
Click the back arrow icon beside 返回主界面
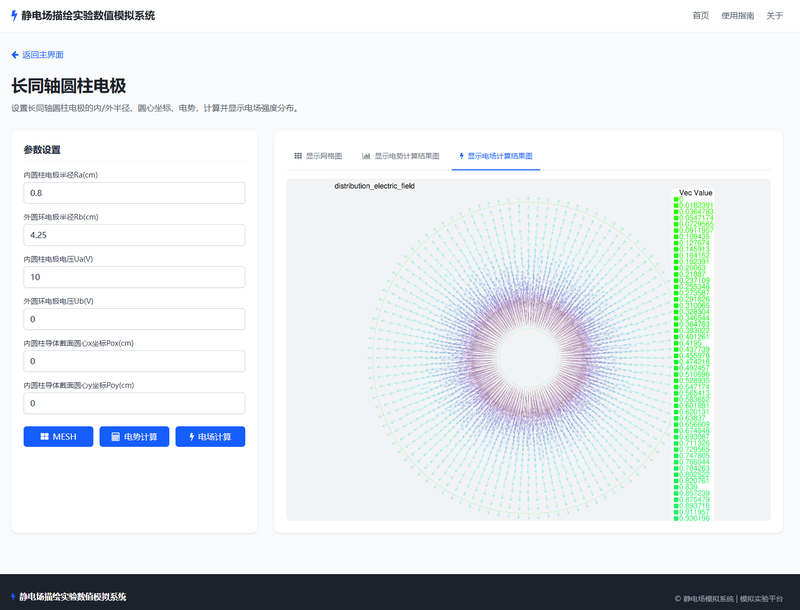tap(15, 55)
